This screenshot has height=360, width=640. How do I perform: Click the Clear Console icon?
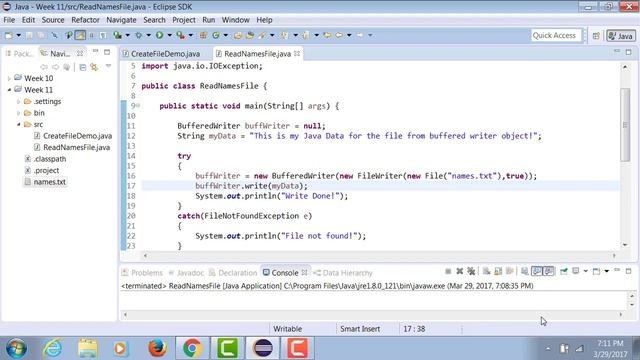pos(487,271)
